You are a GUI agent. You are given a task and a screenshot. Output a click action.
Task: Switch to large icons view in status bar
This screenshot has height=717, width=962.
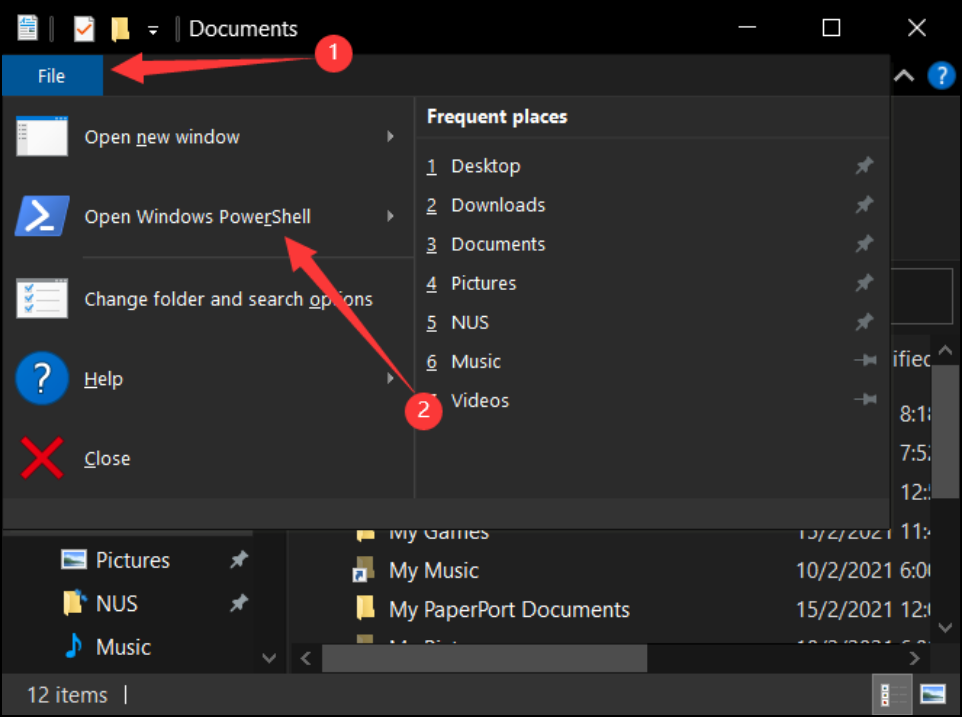click(x=932, y=693)
